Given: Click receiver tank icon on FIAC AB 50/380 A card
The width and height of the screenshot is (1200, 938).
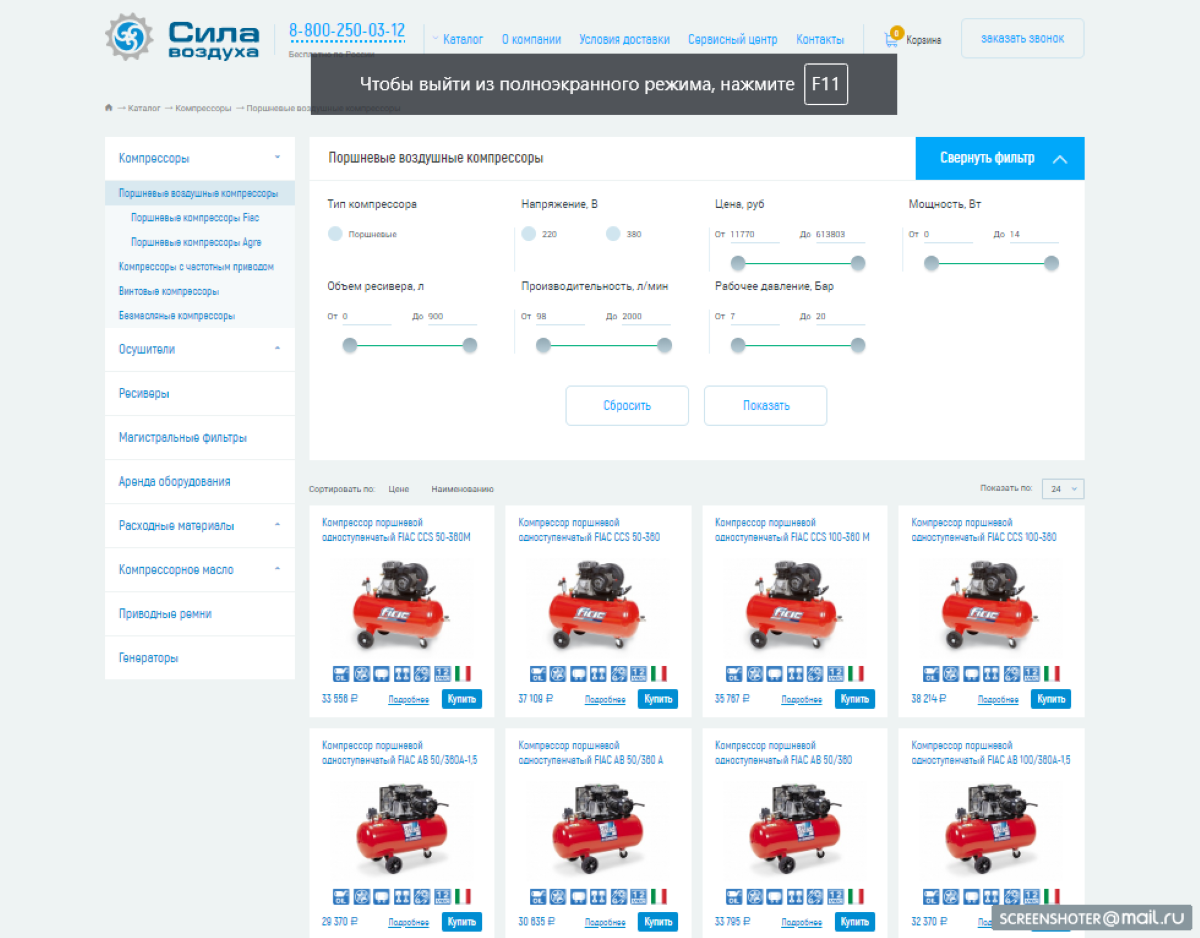Looking at the screenshot, I should 579,897.
